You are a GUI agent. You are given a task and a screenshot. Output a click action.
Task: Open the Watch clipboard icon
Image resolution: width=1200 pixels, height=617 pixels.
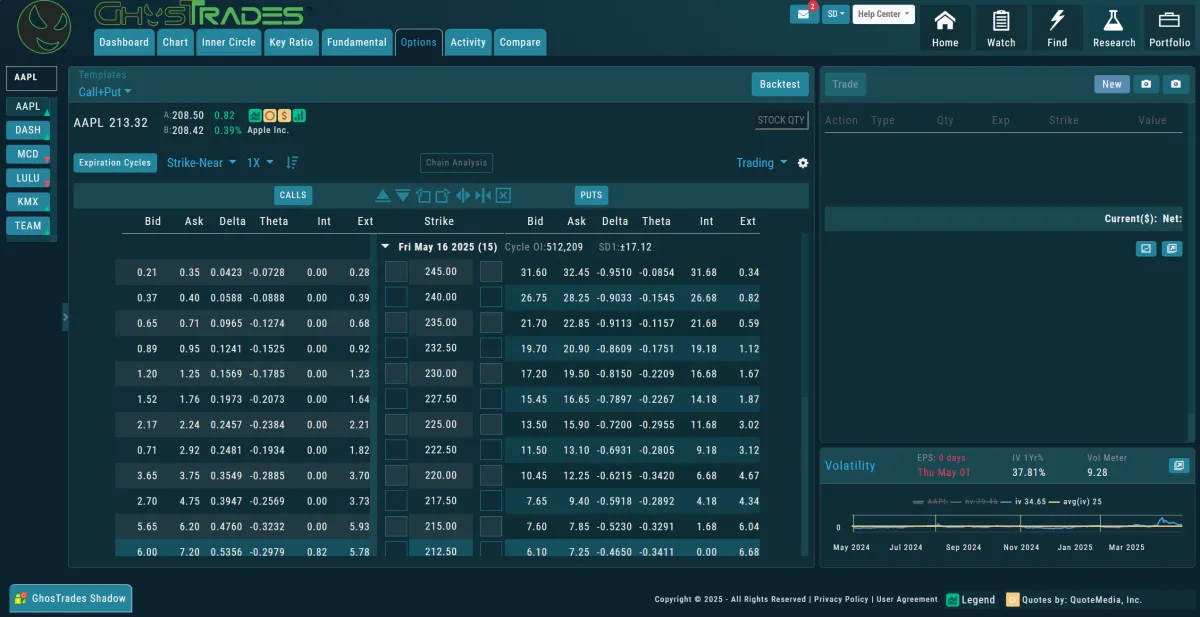pos(1001,28)
